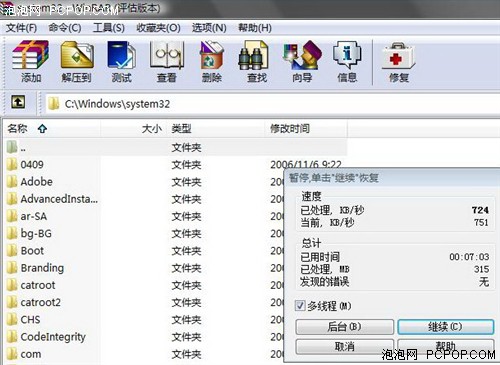Go up one folder with the arrow icon
This screenshot has width=500, height=365.
click(18, 102)
